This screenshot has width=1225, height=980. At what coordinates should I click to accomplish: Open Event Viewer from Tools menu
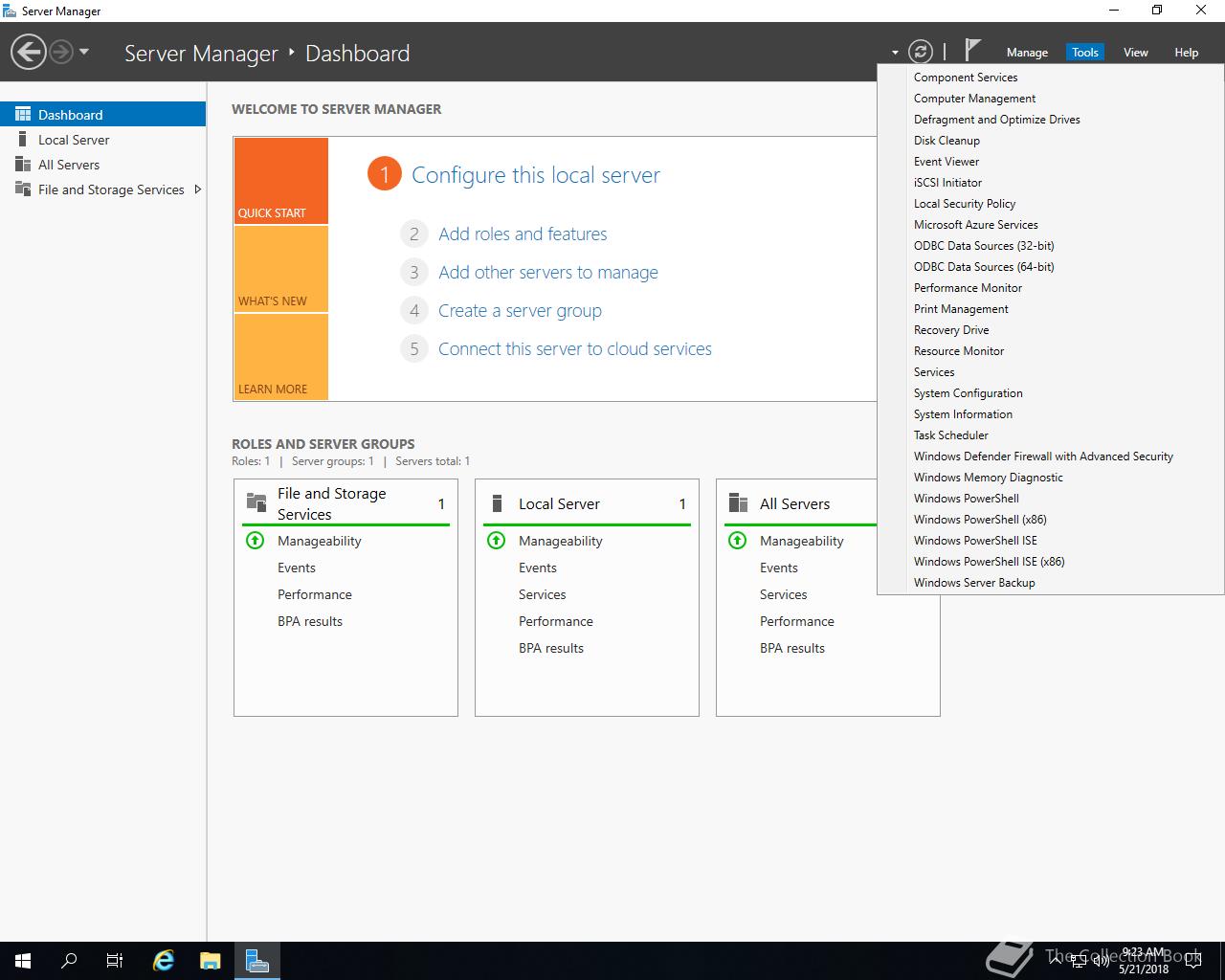pos(1050,162)
